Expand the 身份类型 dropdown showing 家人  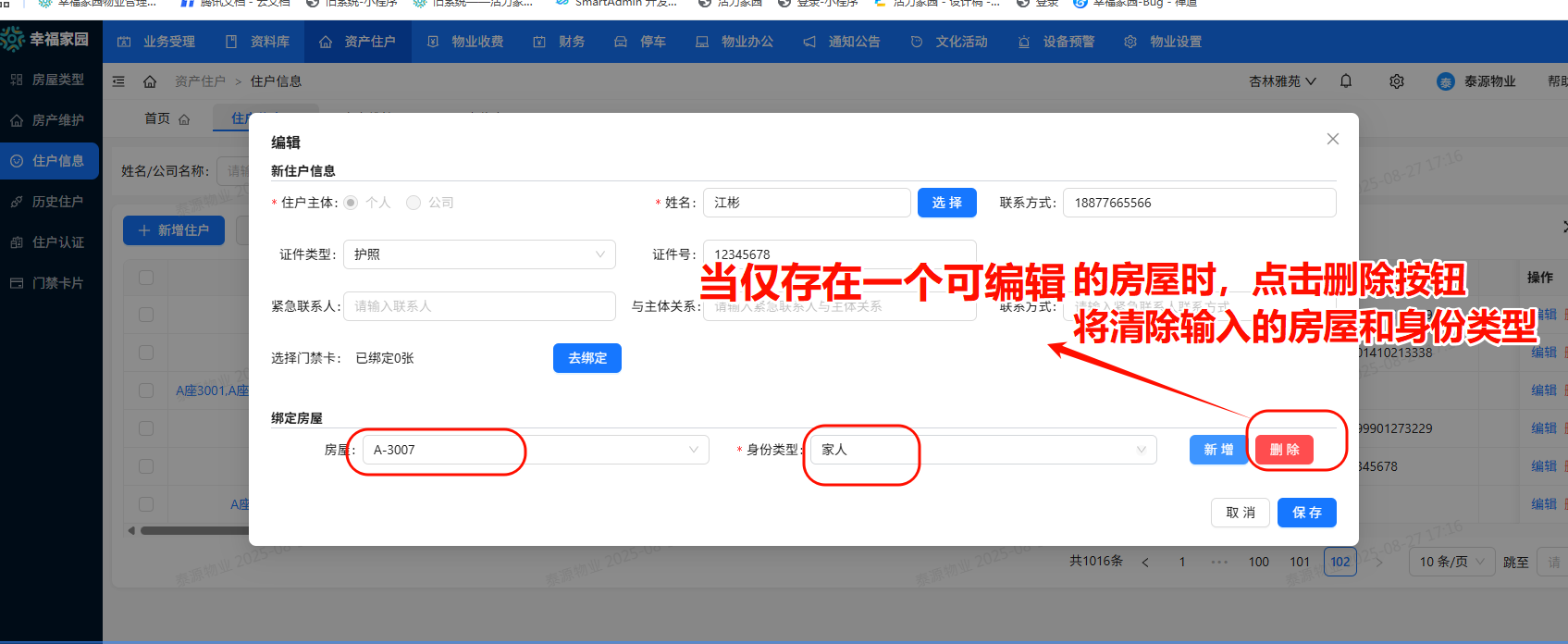click(x=983, y=450)
